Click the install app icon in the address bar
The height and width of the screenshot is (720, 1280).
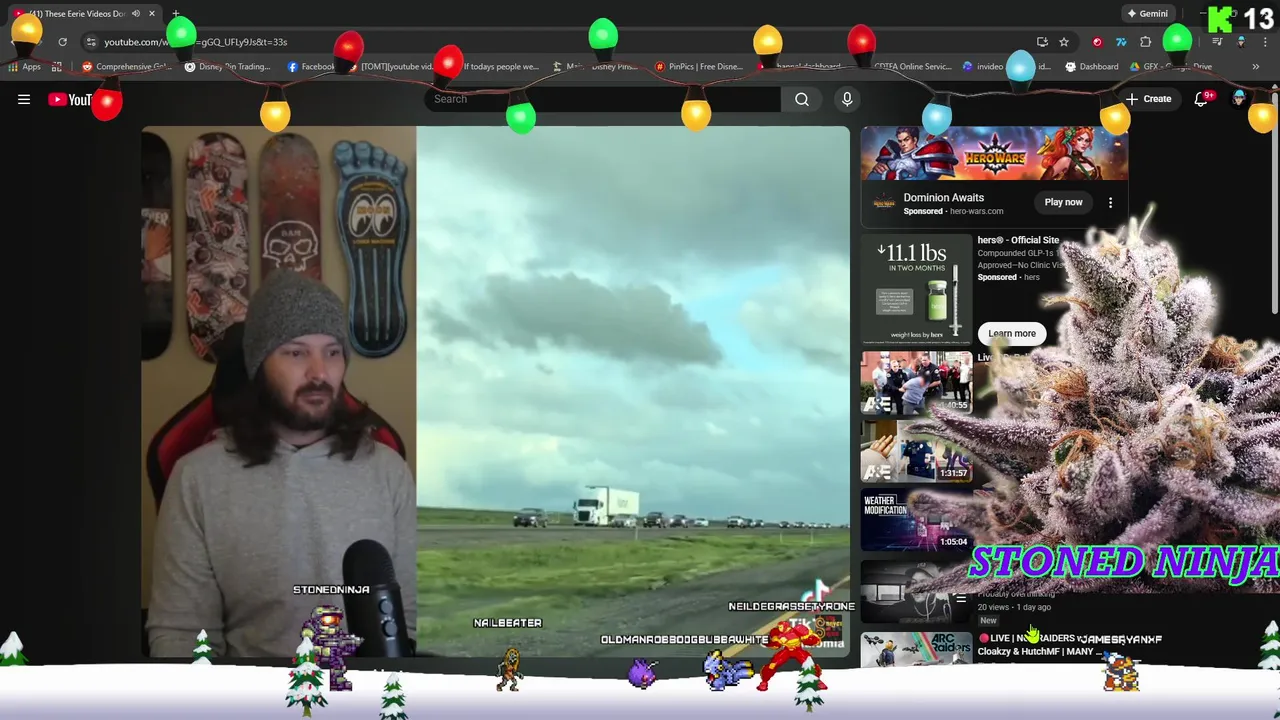coord(1042,42)
